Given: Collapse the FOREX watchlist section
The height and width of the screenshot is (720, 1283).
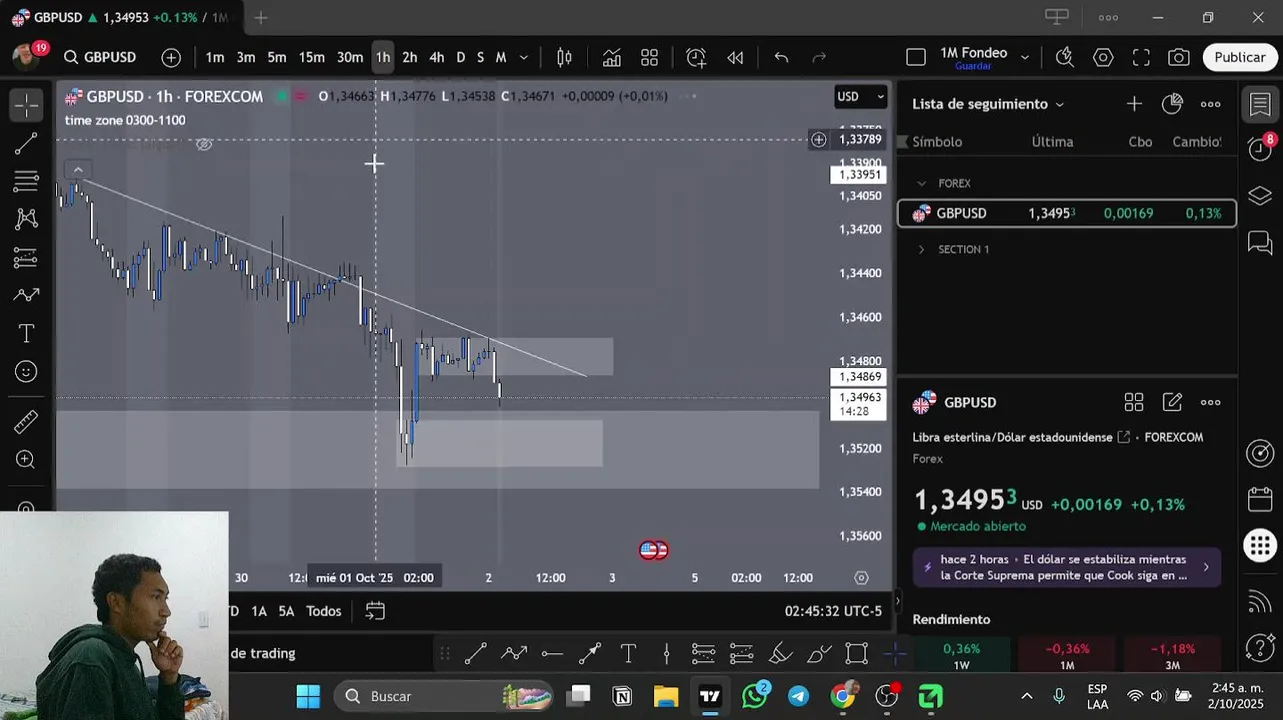Looking at the screenshot, I should [921, 183].
